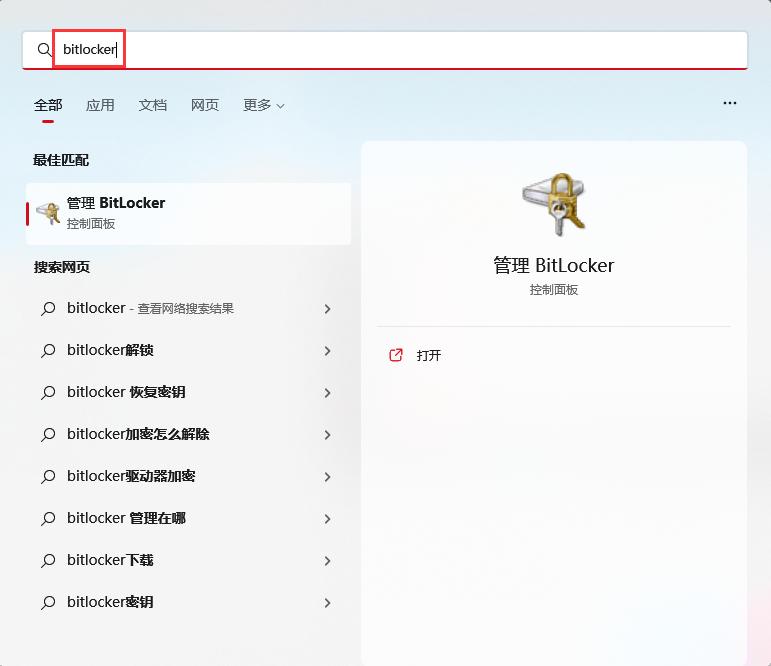Select suggestion bitlocker下载

[x=188, y=561]
